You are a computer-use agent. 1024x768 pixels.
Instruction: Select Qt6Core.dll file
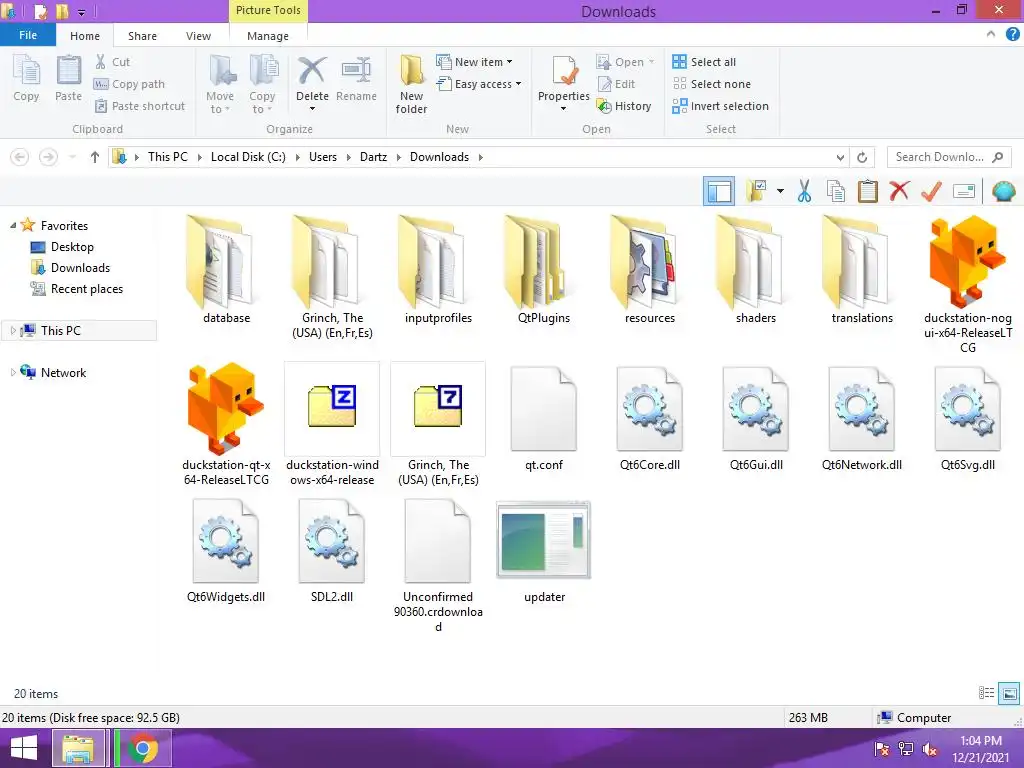click(x=649, y=418)
